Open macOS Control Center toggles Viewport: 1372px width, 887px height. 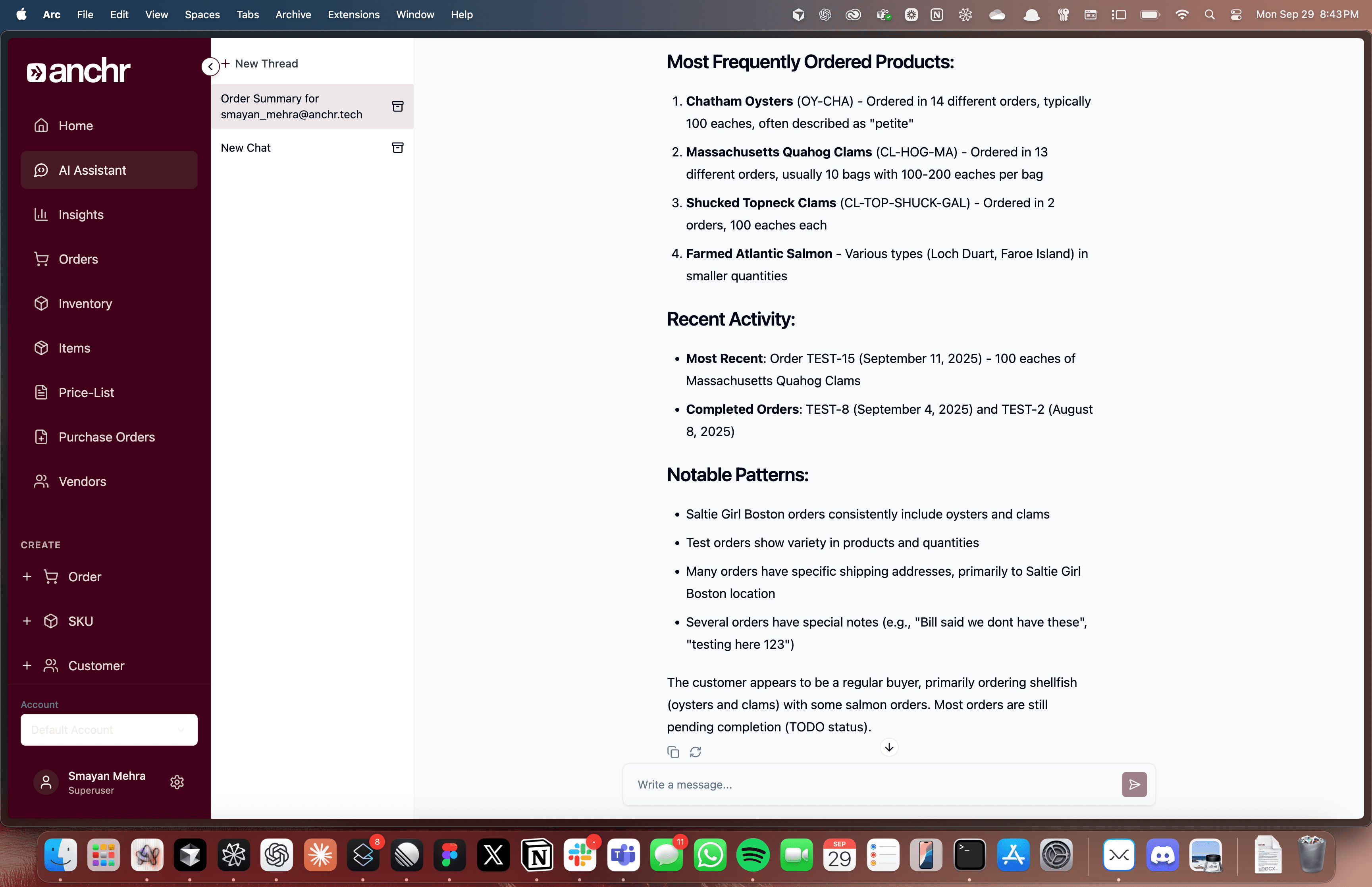pyautogui.click(x=1235, y=15)
